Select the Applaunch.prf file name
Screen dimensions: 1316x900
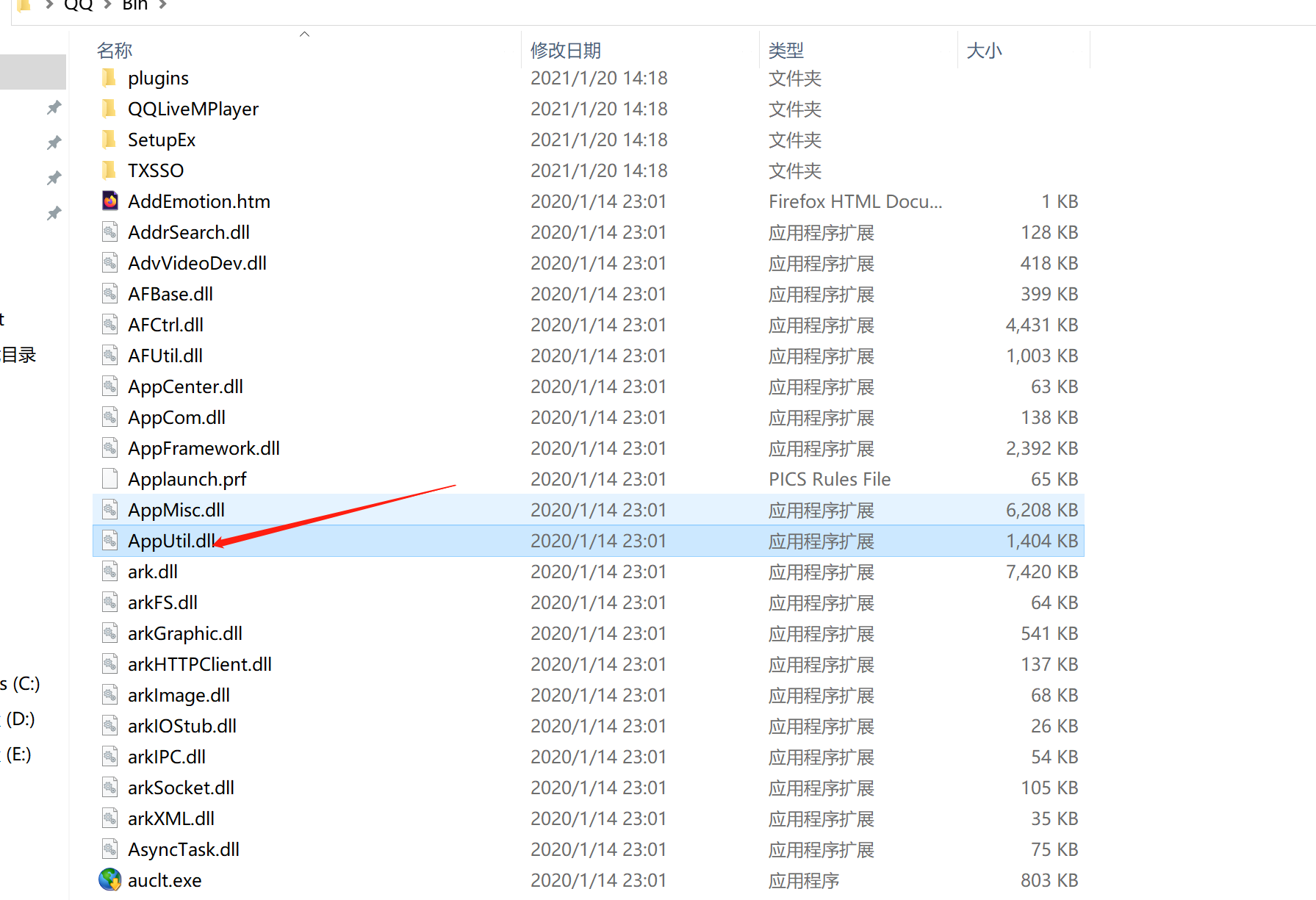pos(187,480)
